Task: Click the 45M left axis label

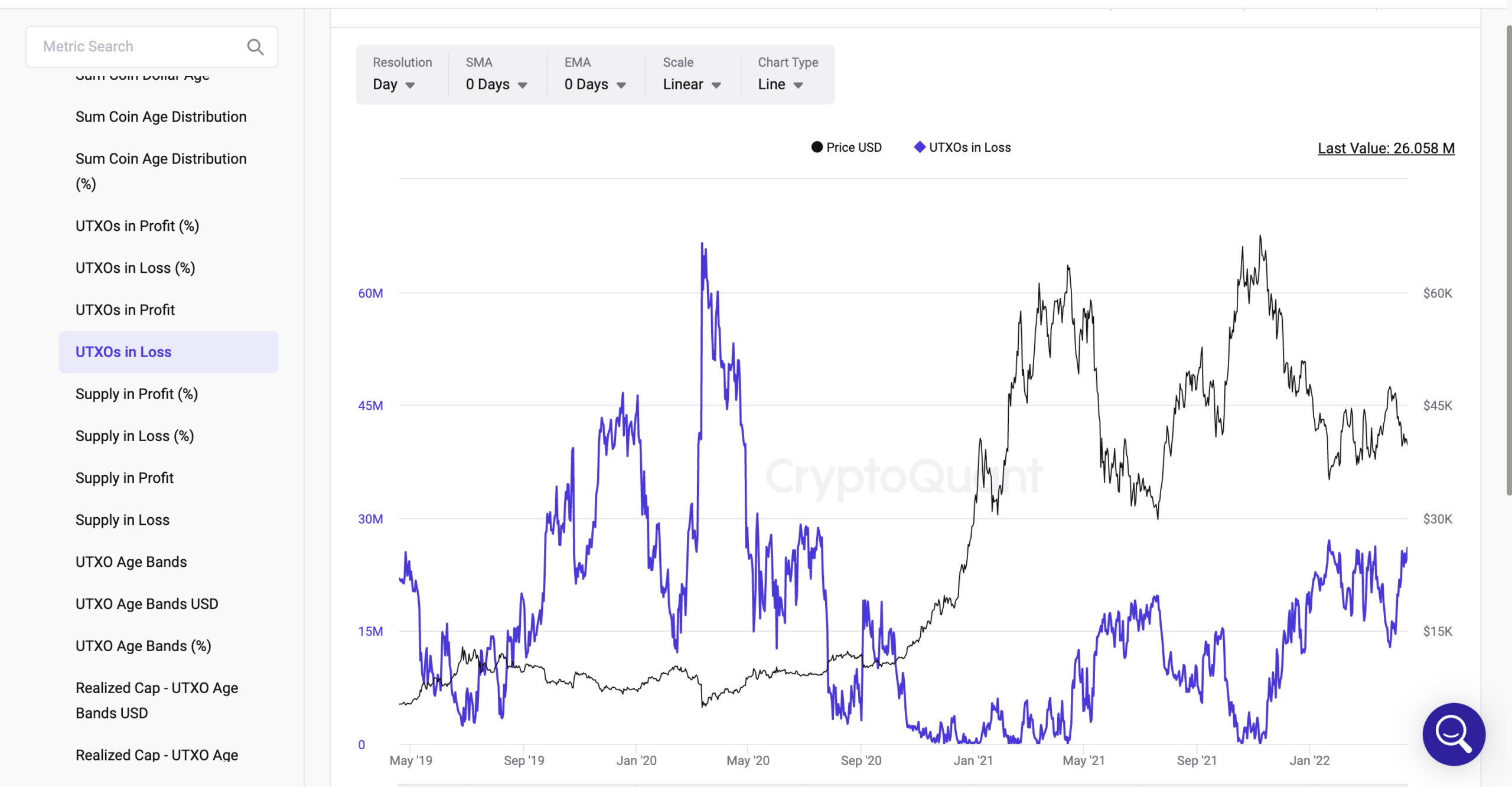Action: tap(370, 406)
